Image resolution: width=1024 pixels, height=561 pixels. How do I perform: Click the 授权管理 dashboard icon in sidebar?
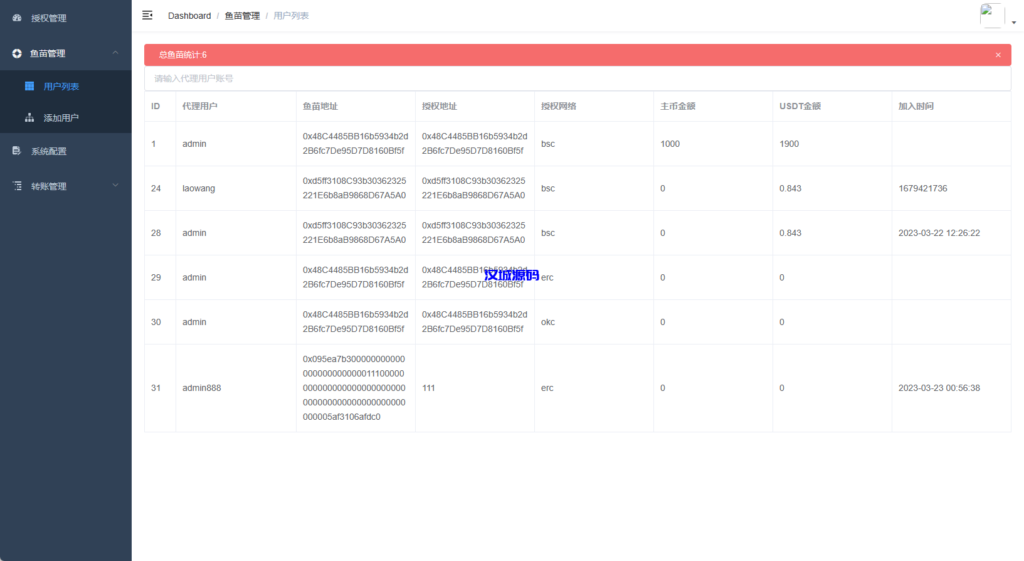[17, 18]
